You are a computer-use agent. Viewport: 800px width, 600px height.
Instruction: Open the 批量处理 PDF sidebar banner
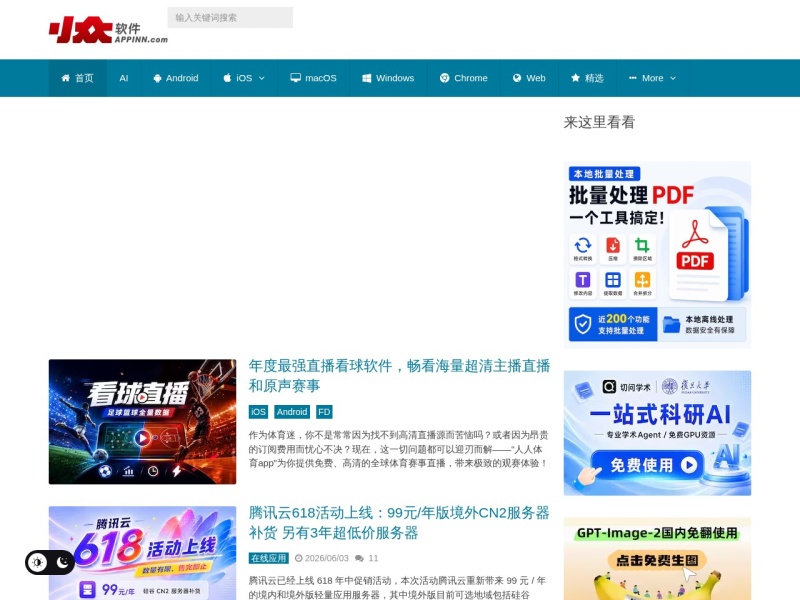(657, 255)
